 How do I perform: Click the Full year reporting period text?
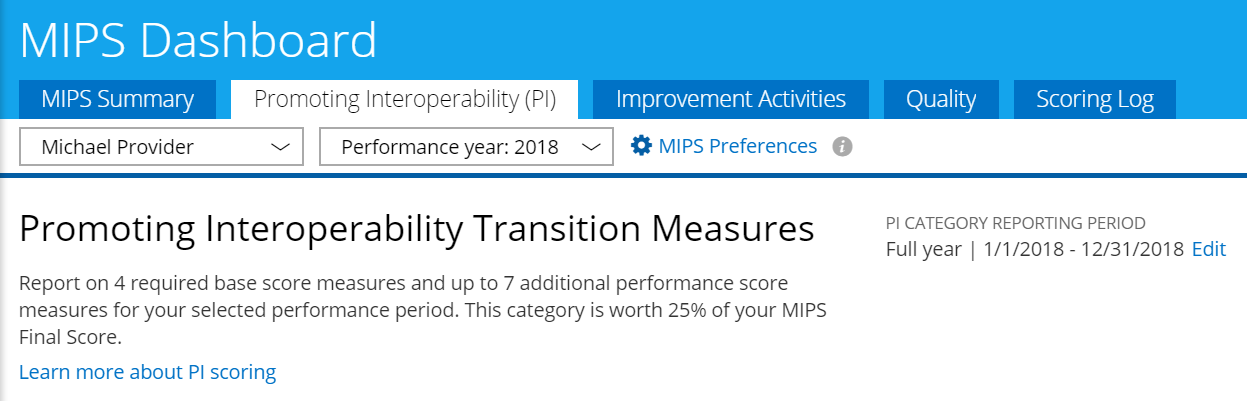pyautogui.click(x=923, y=249)
